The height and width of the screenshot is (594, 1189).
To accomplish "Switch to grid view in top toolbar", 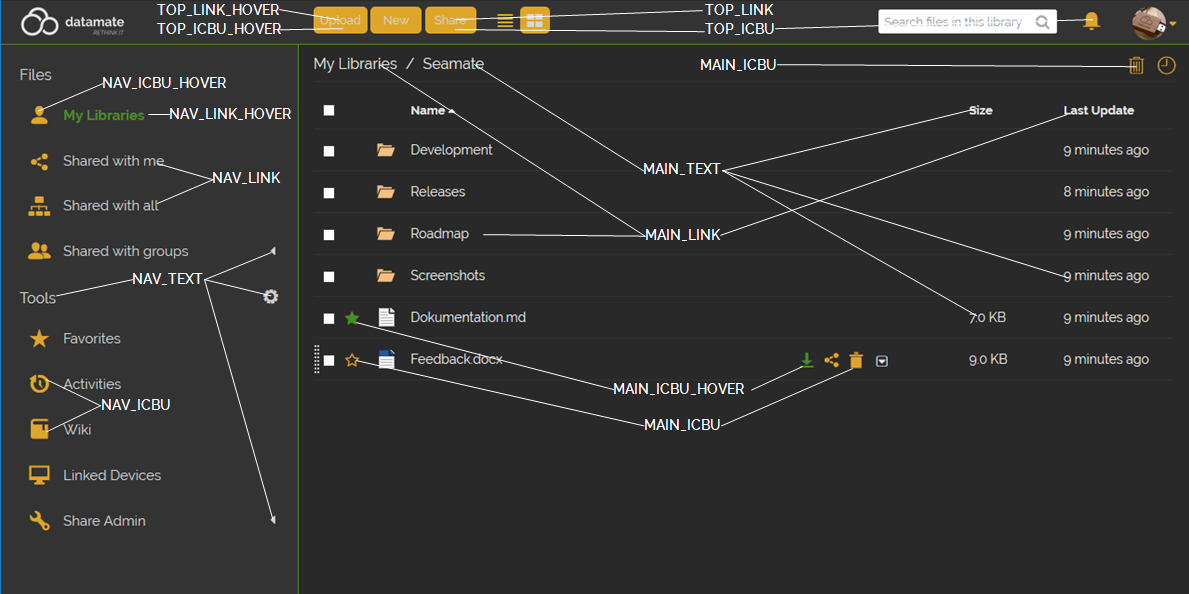I will tap(535, 21).
